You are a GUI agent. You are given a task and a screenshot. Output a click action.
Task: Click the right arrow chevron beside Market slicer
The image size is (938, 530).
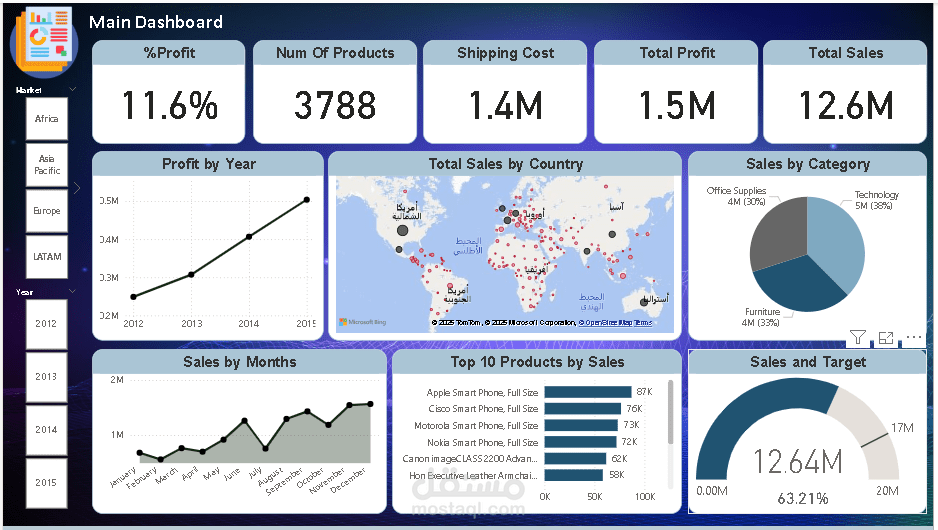pyautogui.click(x=77, y=188)
